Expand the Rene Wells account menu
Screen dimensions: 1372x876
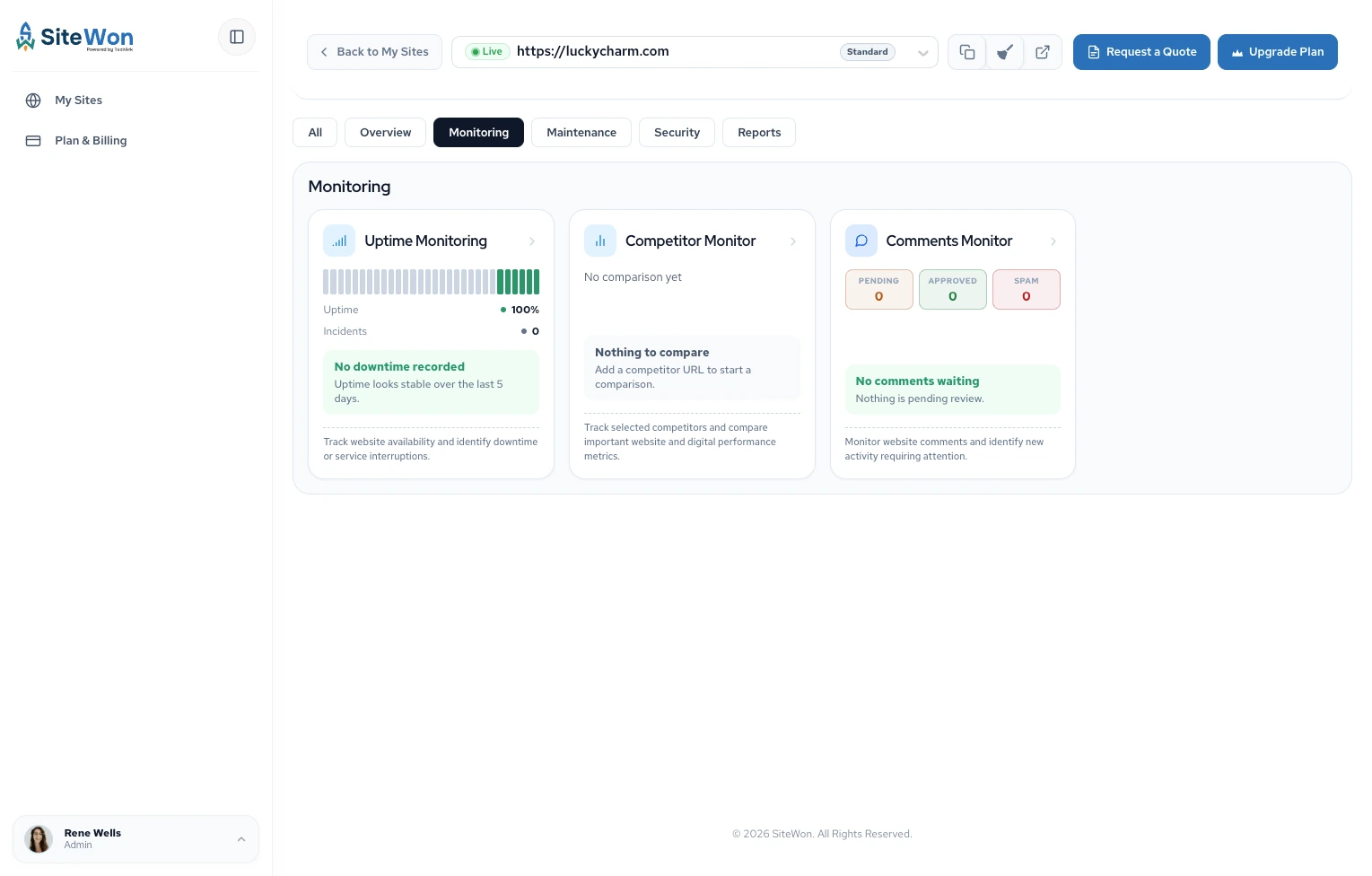pos(241,839)
